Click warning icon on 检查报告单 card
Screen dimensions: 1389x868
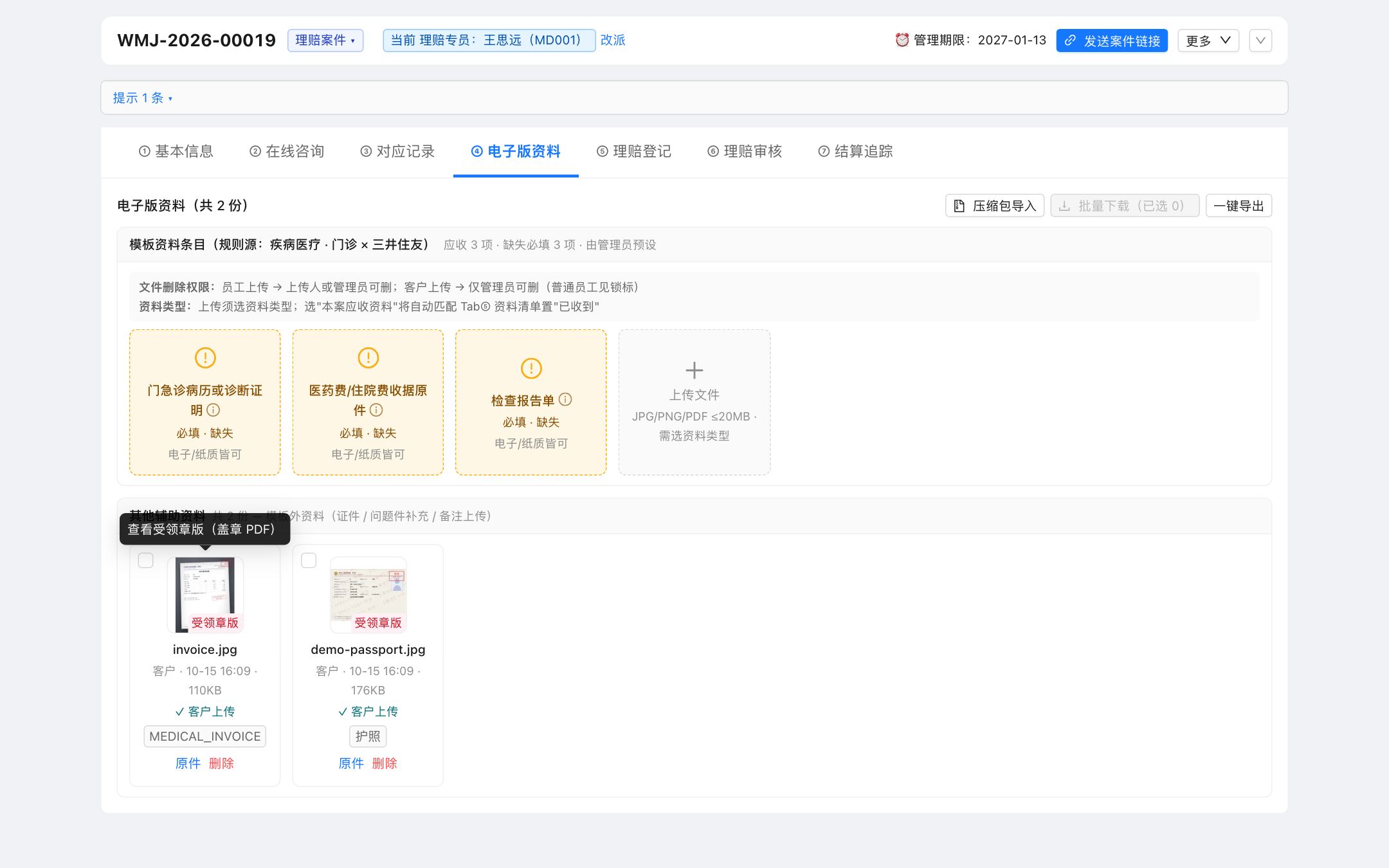pos(531,368)
